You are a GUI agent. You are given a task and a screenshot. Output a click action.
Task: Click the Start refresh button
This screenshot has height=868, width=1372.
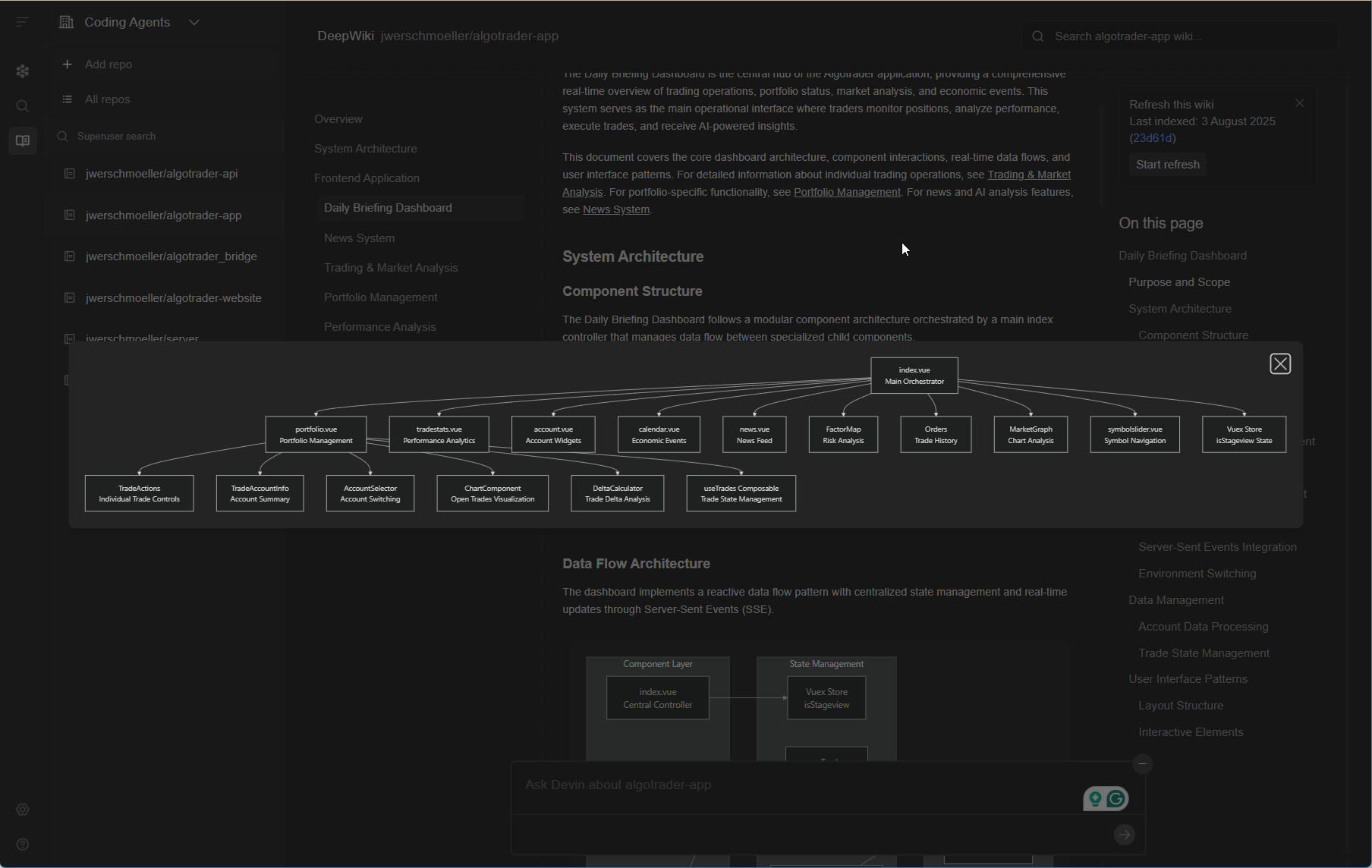click(1167, 165)
